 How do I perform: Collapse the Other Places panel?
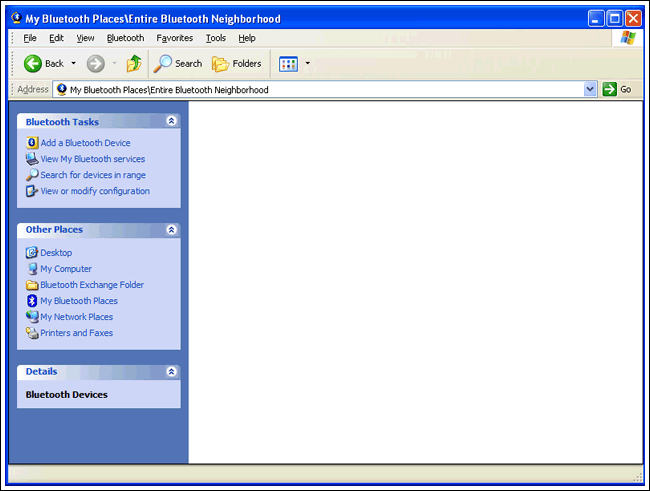[171, 229]
